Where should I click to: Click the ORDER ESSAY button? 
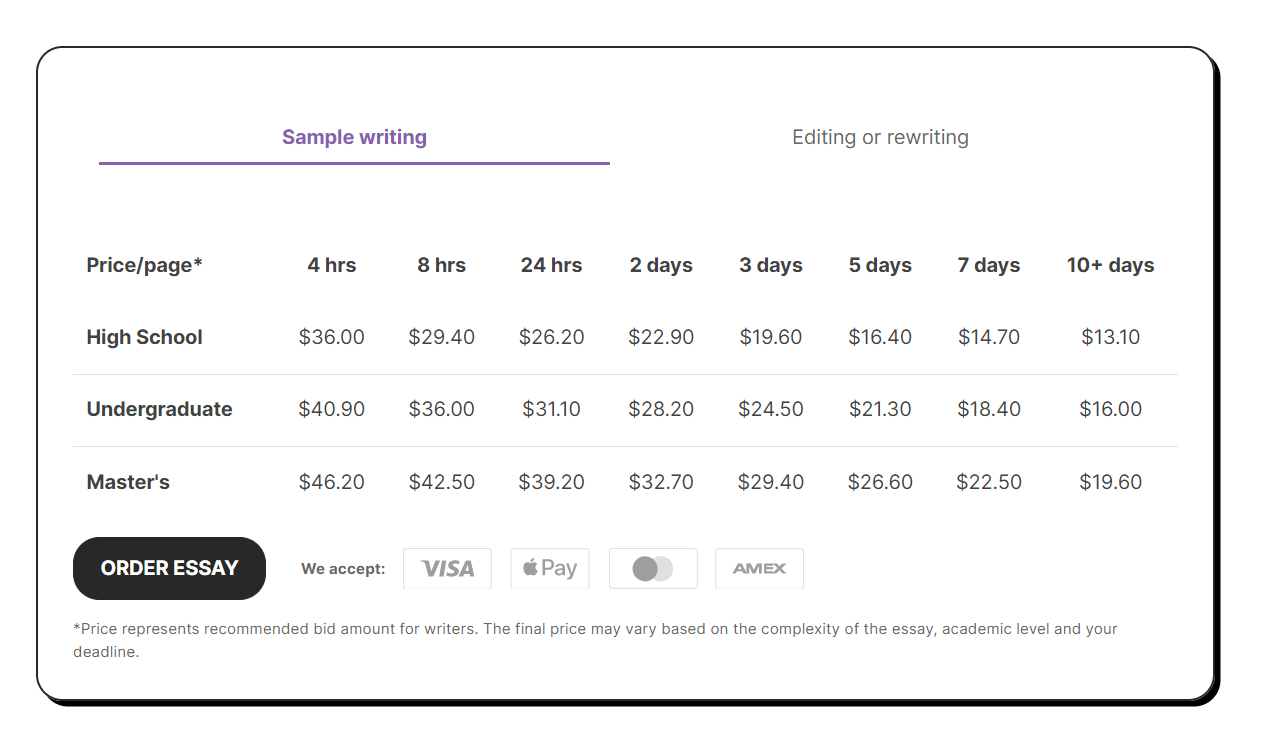pyautogui.click(x=169, y=568)
